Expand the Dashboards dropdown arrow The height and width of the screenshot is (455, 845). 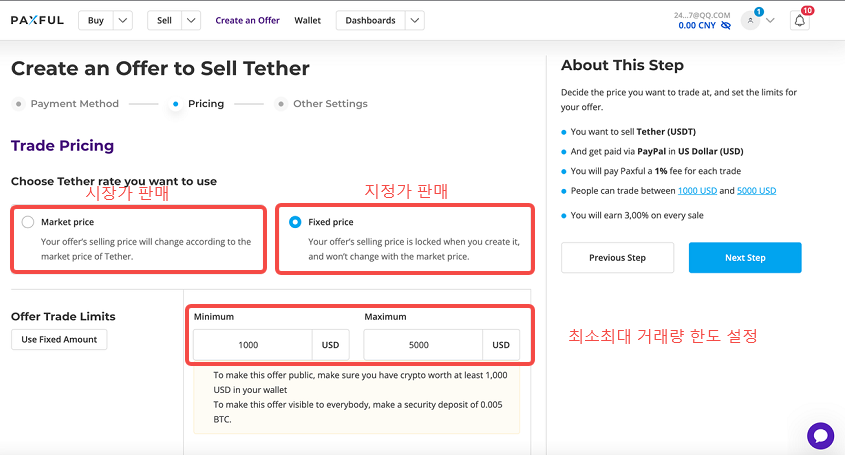(x=414, y=20)
